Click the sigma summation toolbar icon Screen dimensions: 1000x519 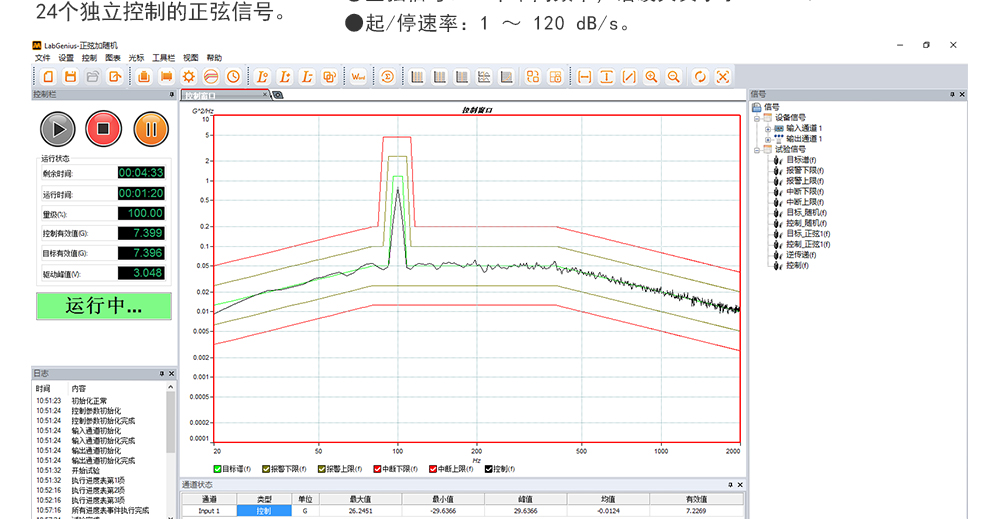pos(387,77)
